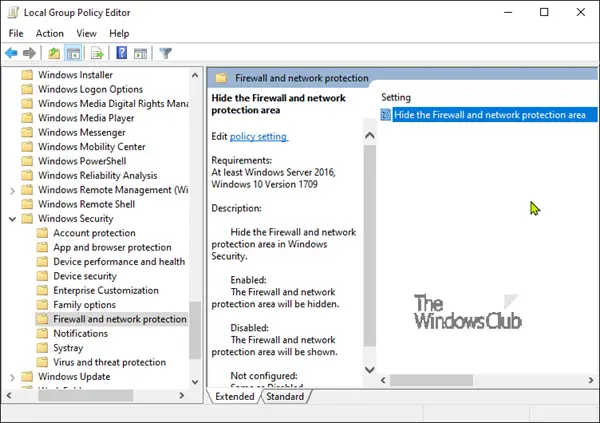This screenshot has width=600, height=423.
Task: Select Device performance and health folder
Action: click(119, 261)
